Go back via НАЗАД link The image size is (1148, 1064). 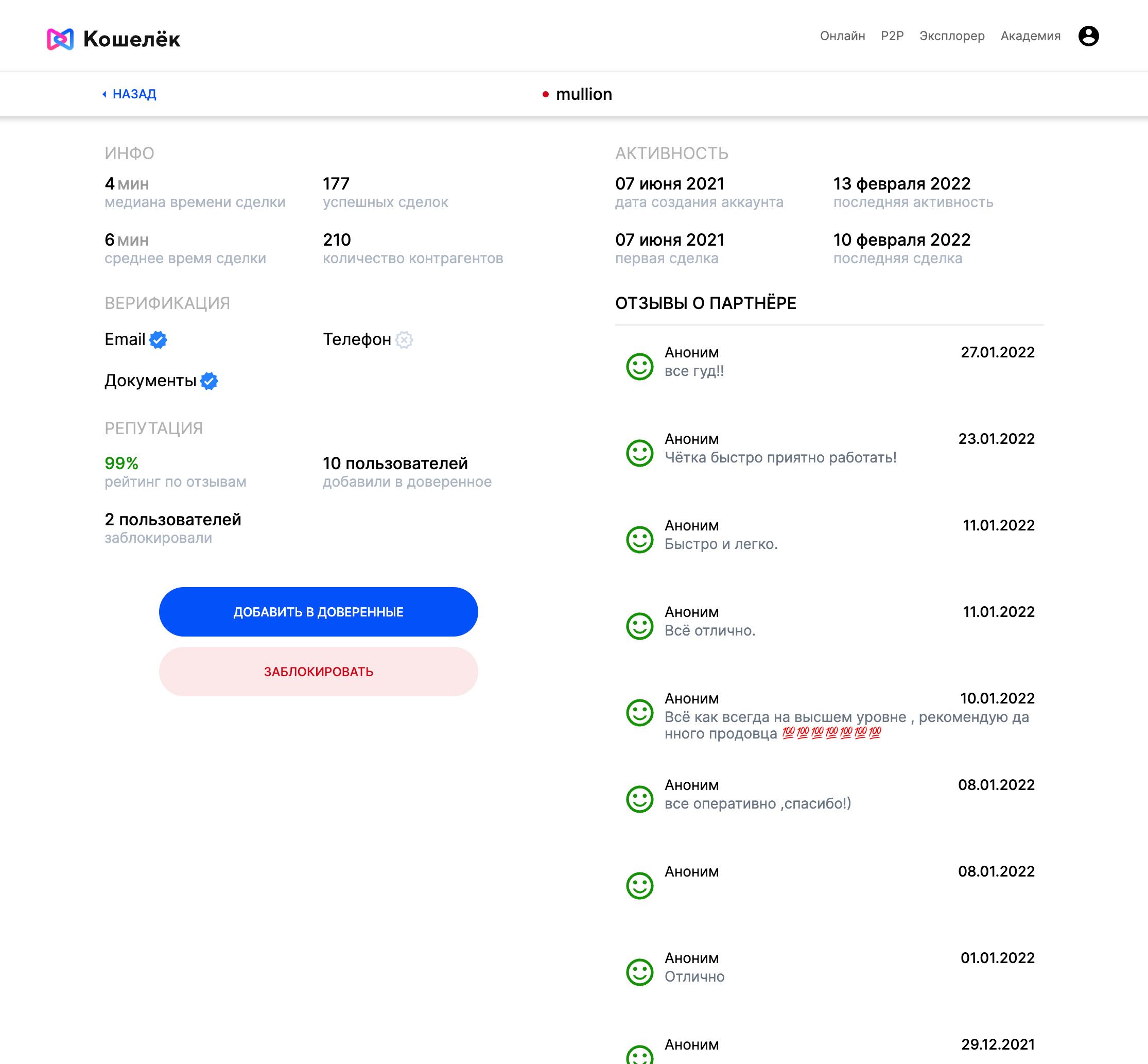point(134,94)
